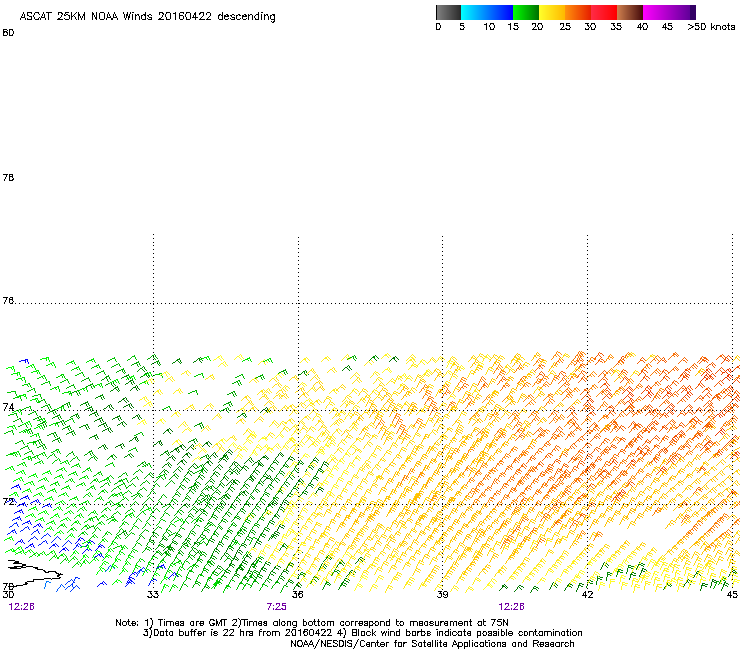Click longitude label 45 on bottom axis
This screenshot has height=650, width=740.
pyautogui.click(x=732, y=595)
